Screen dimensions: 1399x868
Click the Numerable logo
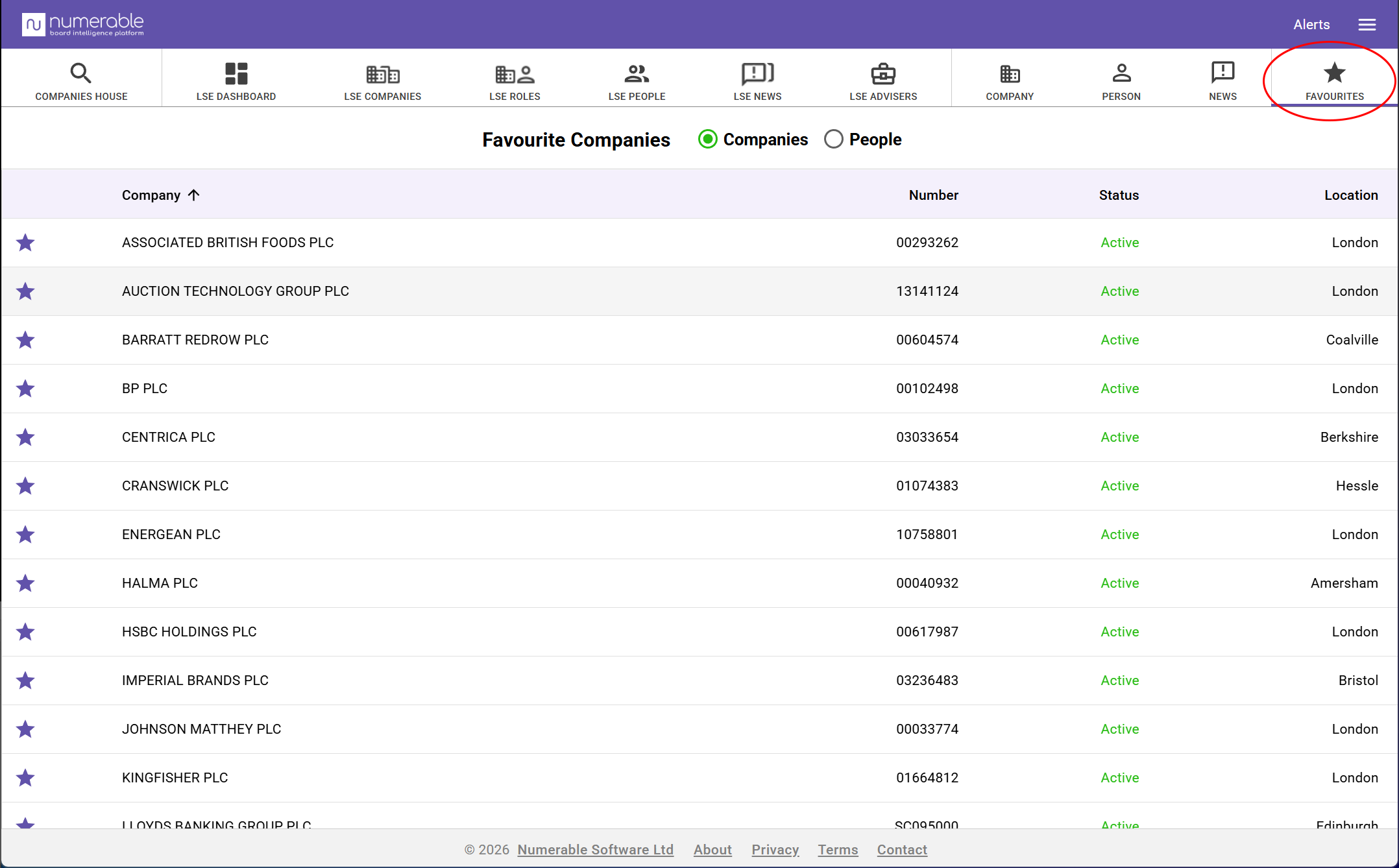coord(83,25)
